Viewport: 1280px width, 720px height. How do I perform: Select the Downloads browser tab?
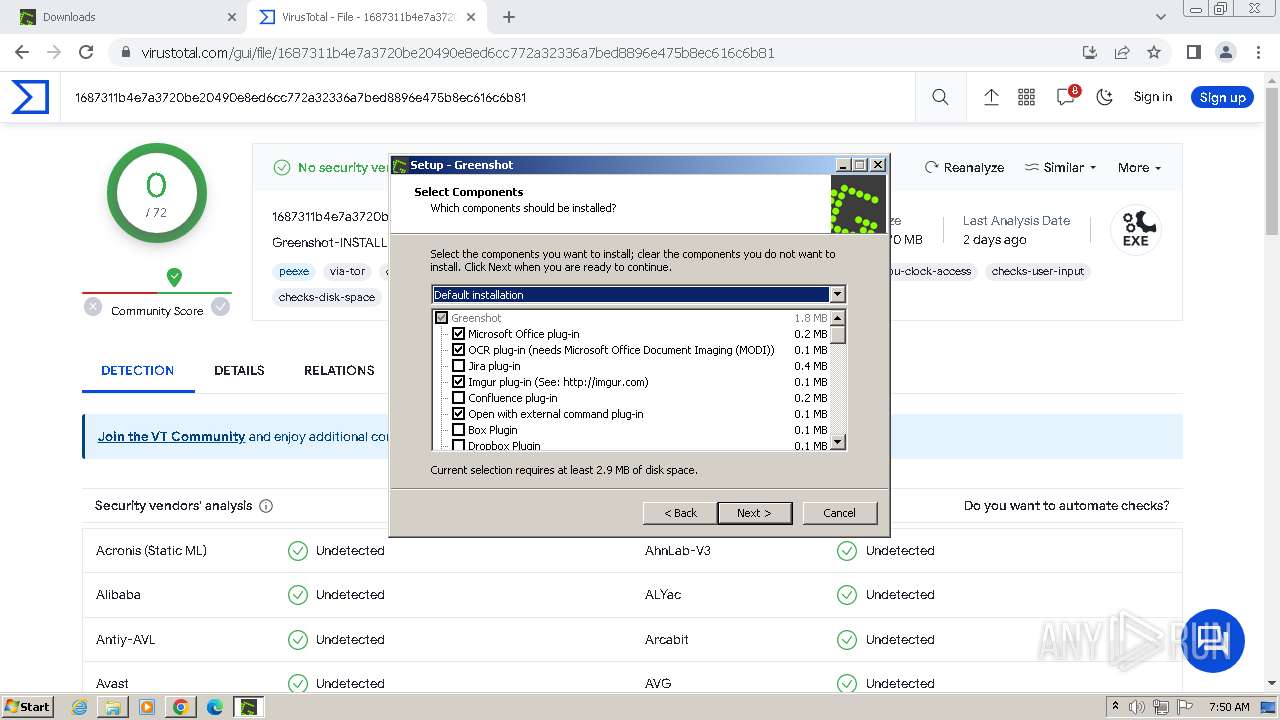coord(120,17)
